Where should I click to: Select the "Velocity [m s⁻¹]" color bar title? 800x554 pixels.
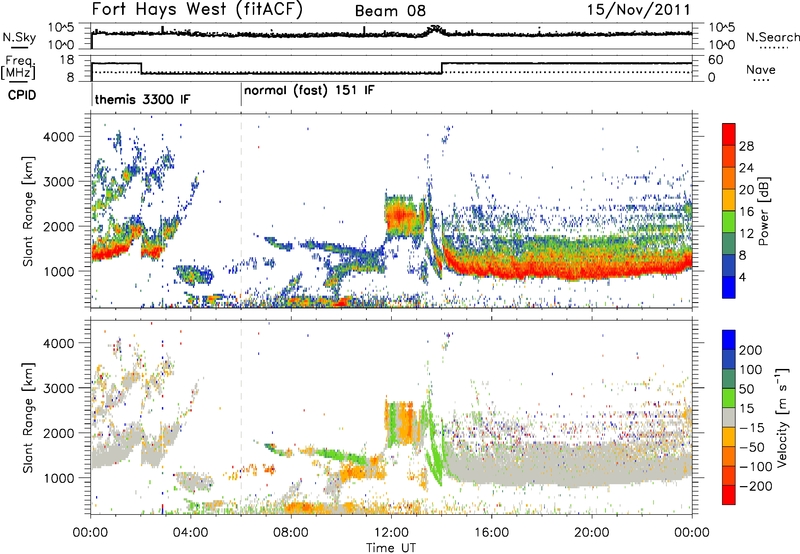782,417
